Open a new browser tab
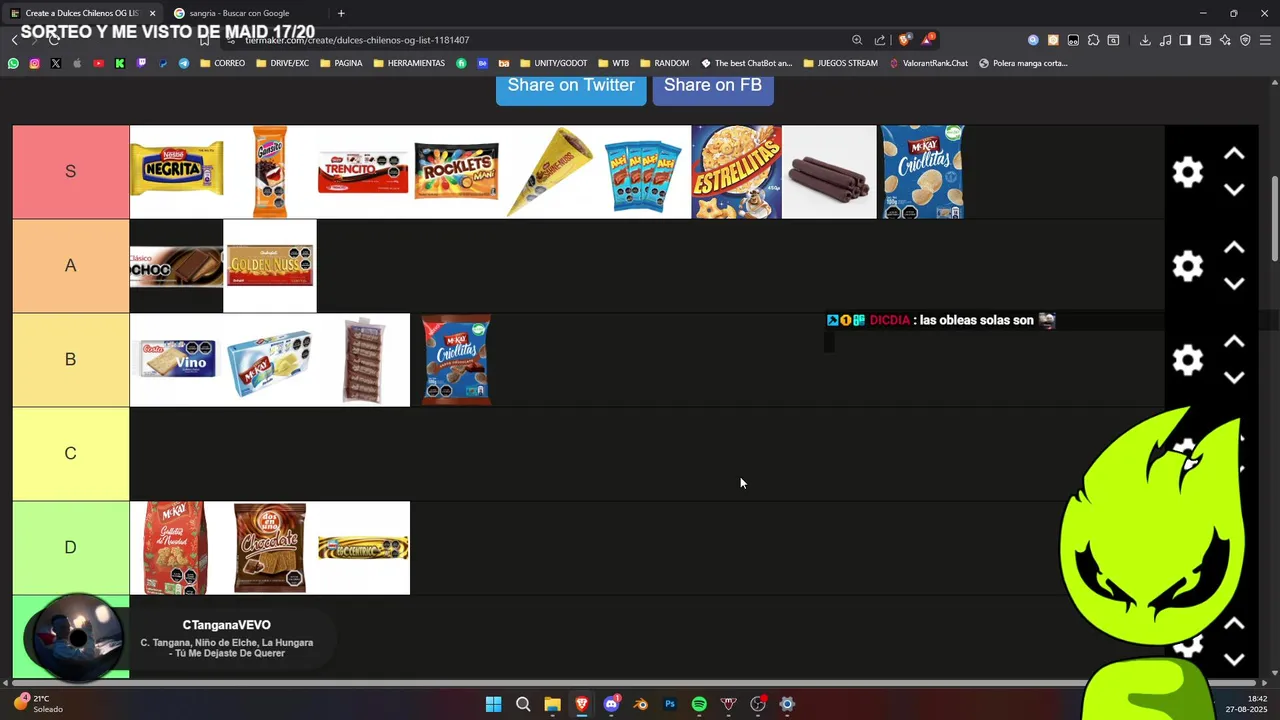Viewport: 1280px width, 720px height. point(341,13)
